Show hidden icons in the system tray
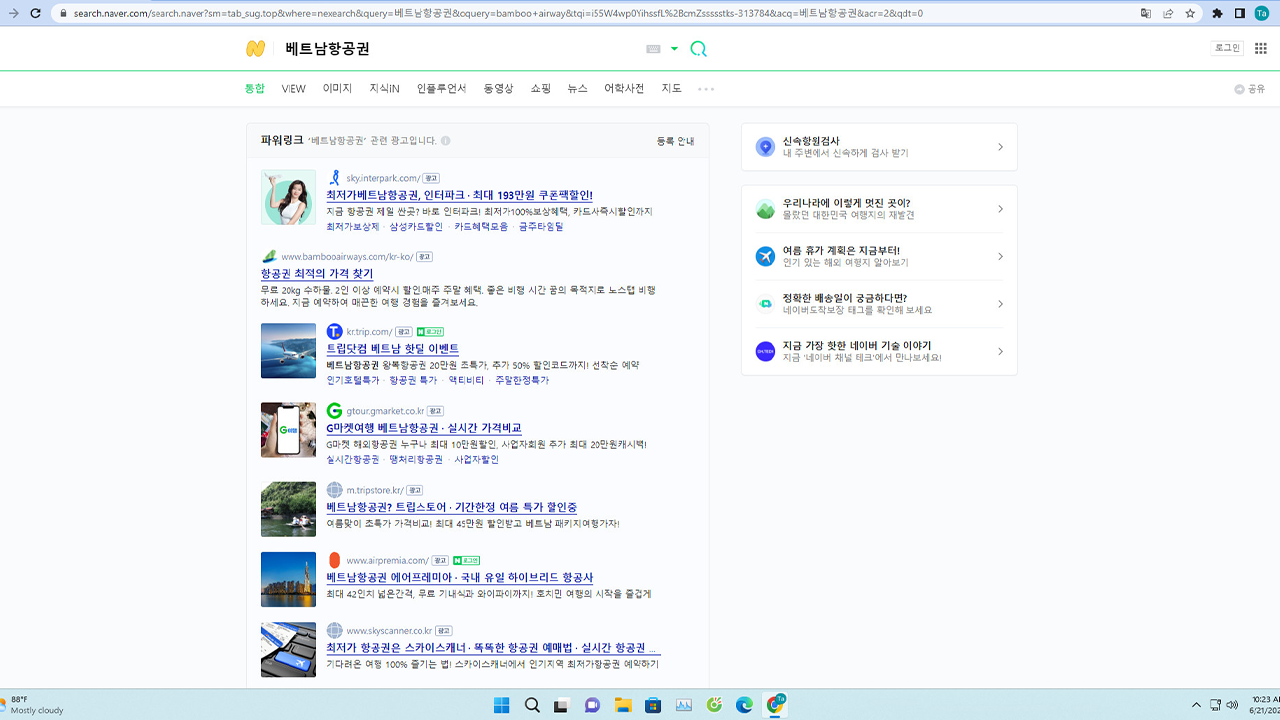 click(1196, 705)
